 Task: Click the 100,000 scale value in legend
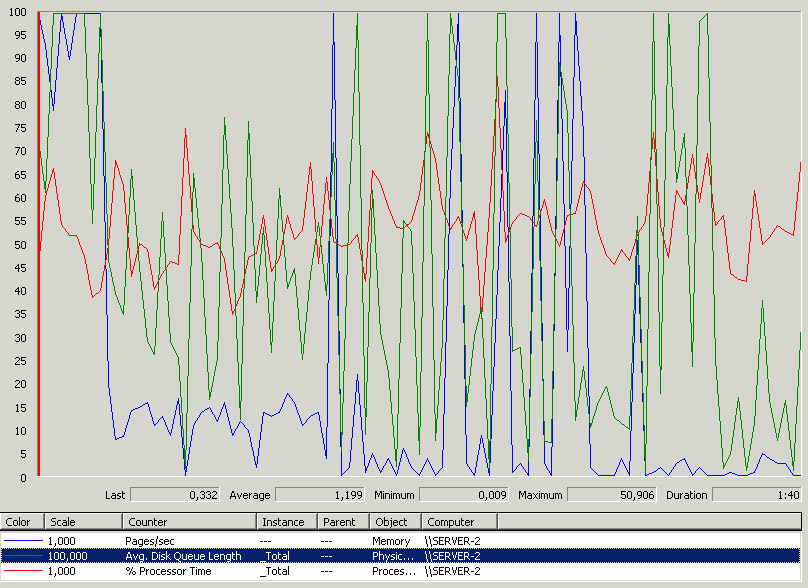(x=68, y=556)
